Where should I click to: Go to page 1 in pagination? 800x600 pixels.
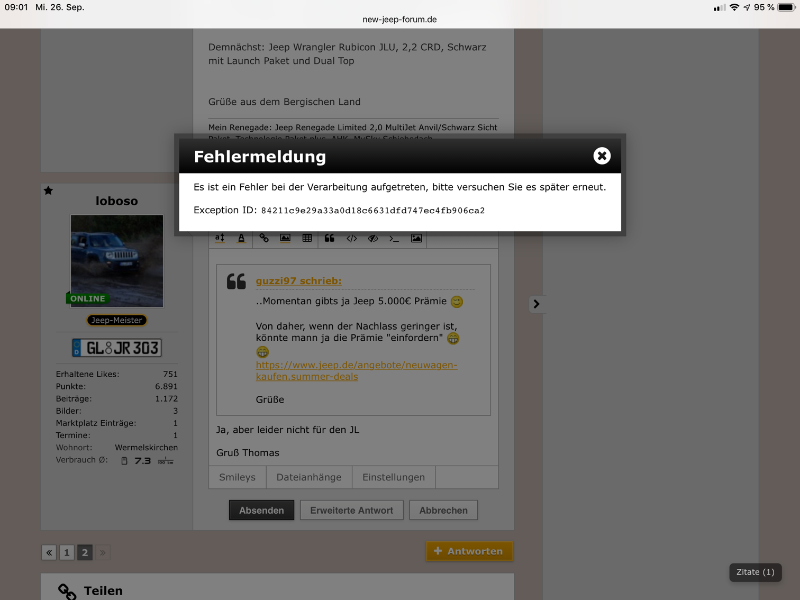tap(66, 552)
